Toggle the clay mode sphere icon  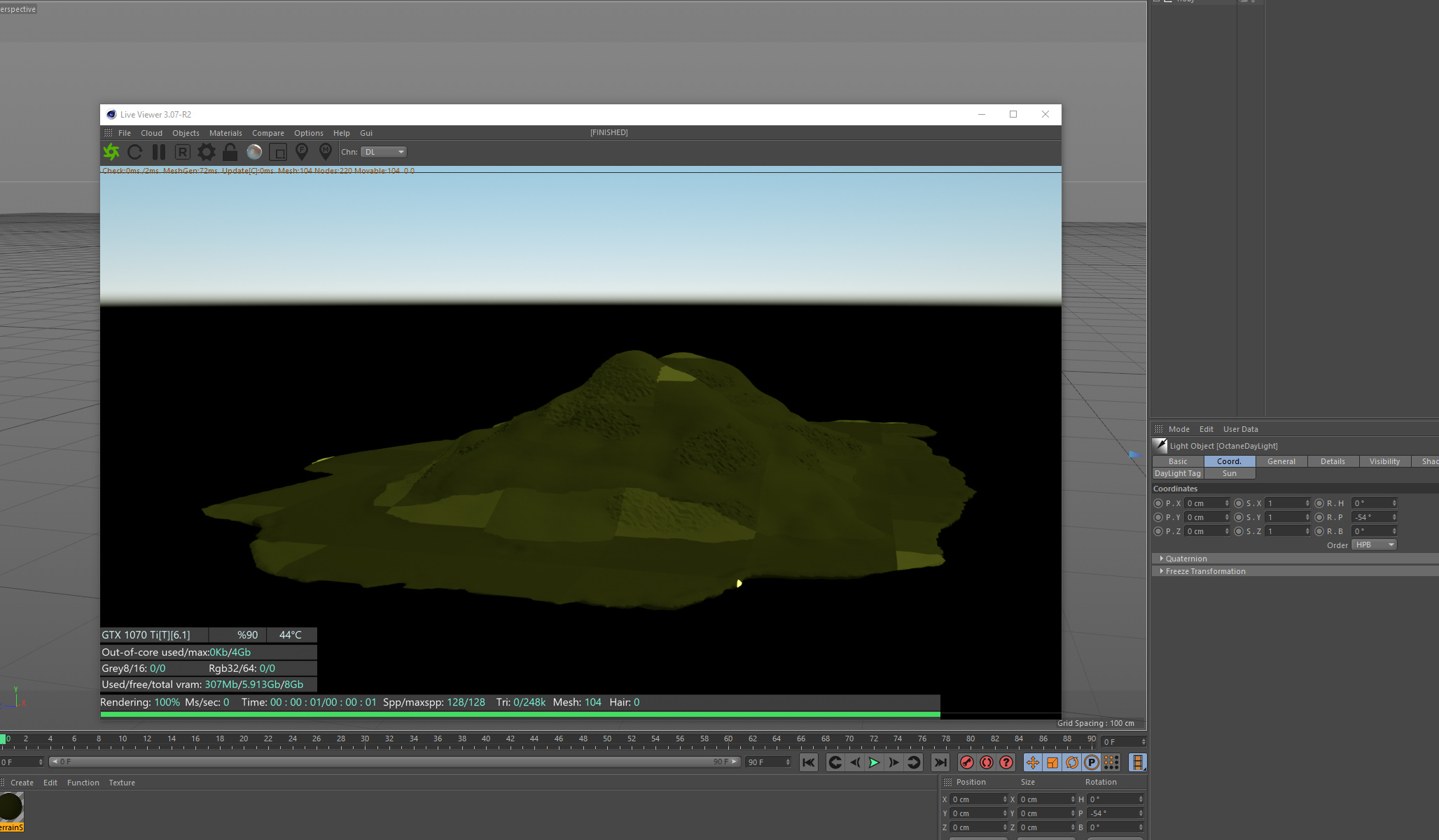tap(254, 152)
